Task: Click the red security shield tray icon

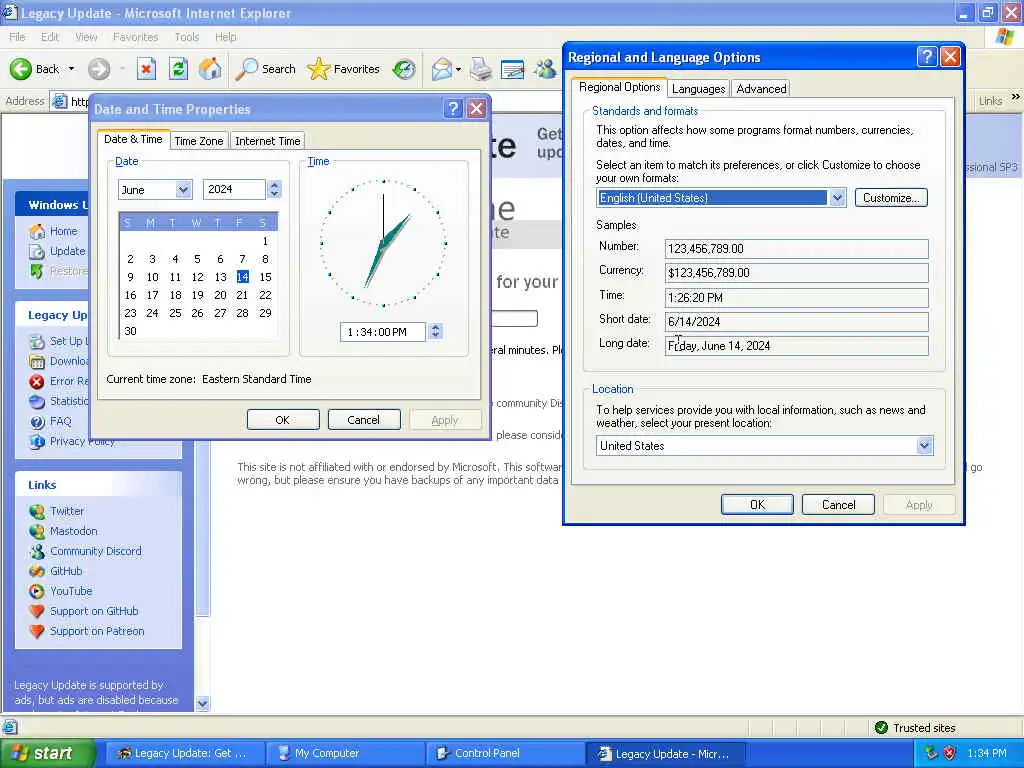Action: tap(950, 753)
